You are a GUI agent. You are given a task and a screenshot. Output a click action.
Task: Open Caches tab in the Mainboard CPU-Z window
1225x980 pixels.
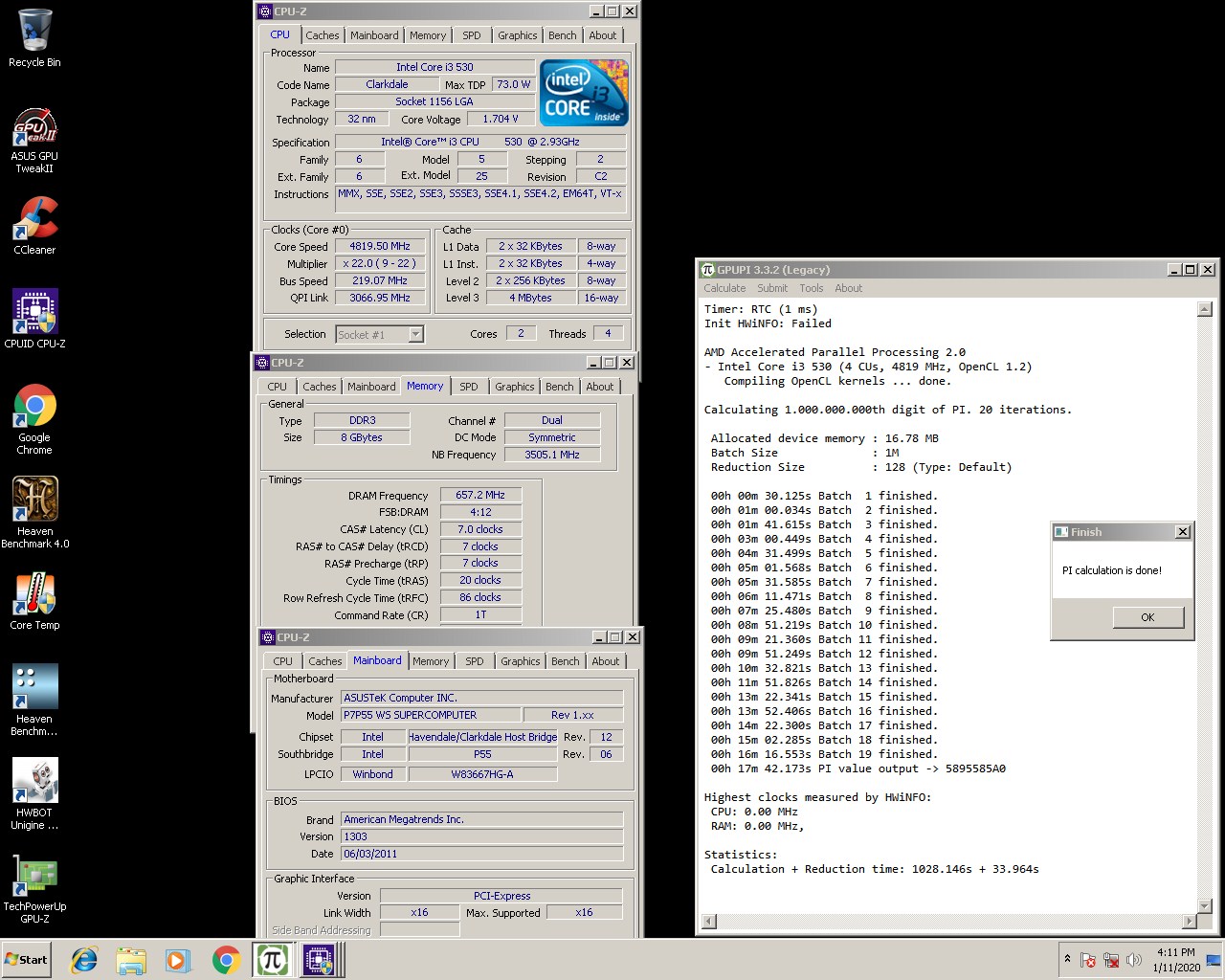[x=325, y=661]
